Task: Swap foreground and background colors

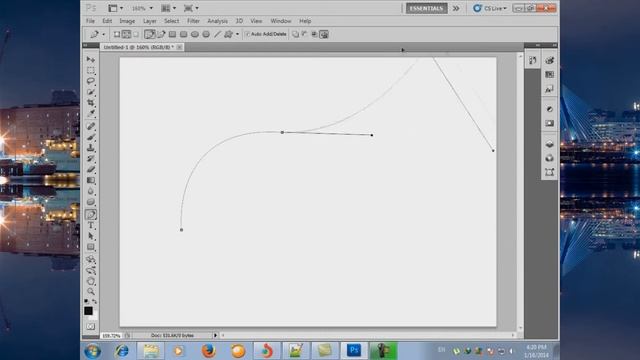Action: pyautogui.click(x=95, y=302)
